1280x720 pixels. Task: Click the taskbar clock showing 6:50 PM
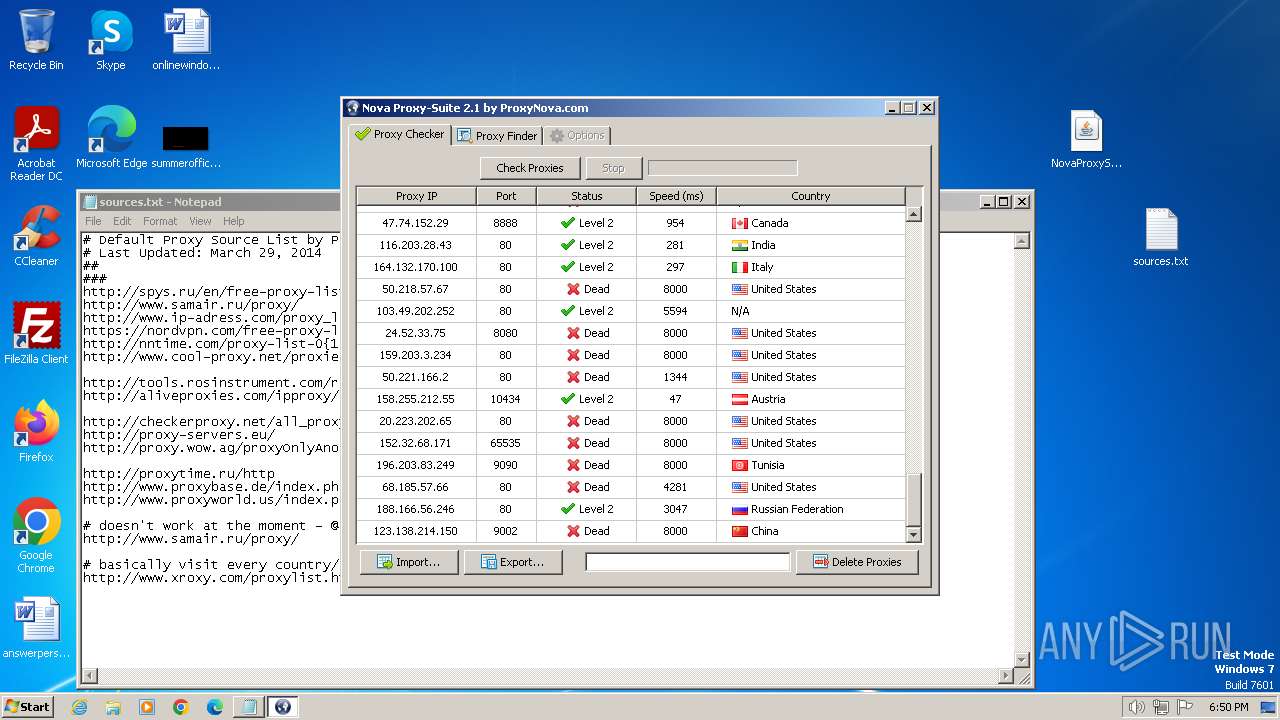(1228, 707)
